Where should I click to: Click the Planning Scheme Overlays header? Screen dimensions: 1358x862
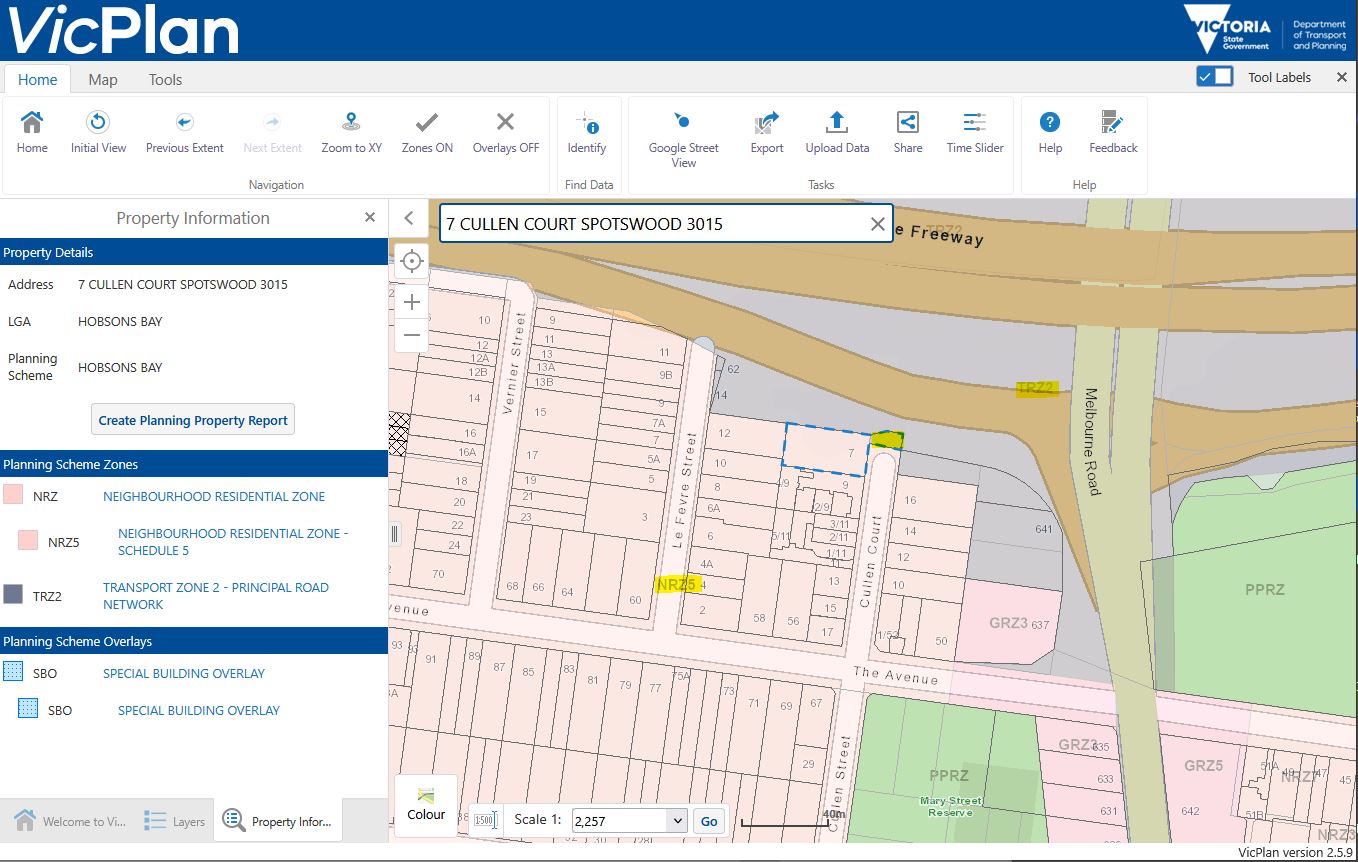pos(194,641)
